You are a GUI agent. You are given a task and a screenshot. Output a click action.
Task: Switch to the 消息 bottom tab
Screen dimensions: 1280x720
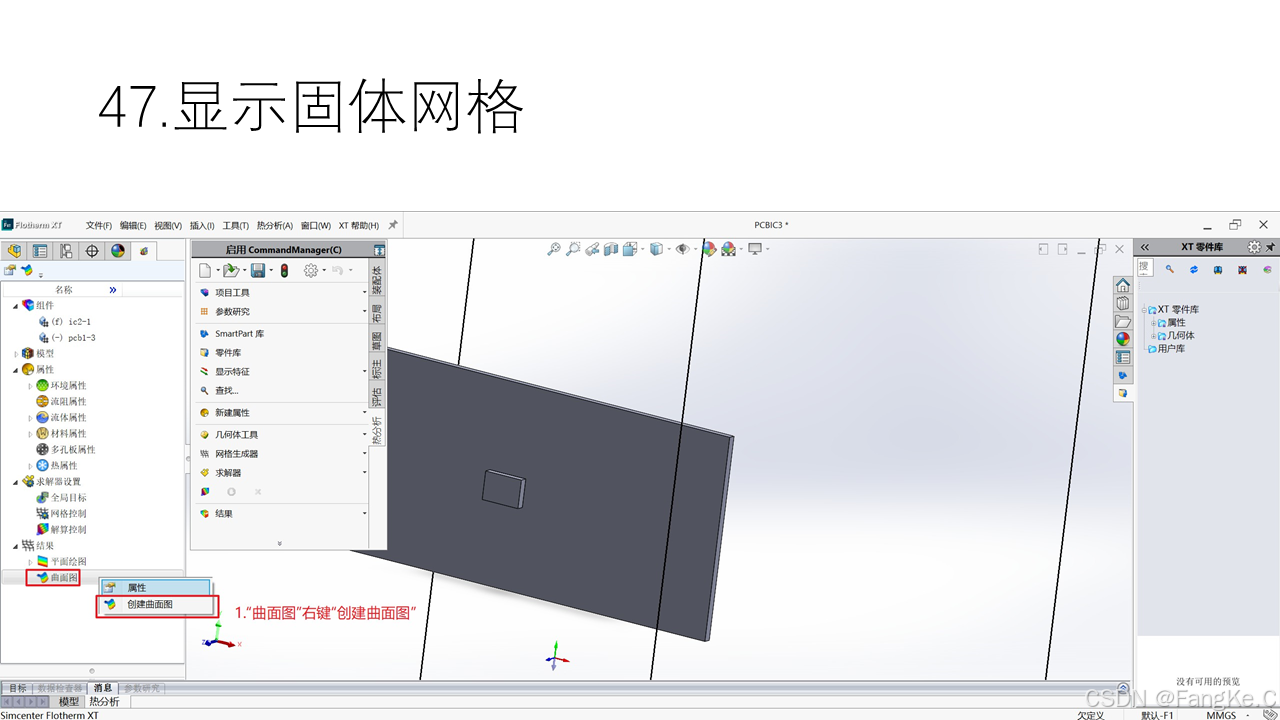tap(103, 688)
